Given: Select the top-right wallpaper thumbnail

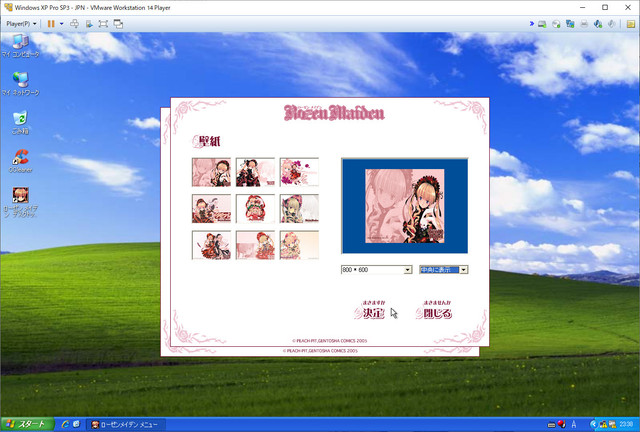Looking at the screenshot, I should coord(299,172).
